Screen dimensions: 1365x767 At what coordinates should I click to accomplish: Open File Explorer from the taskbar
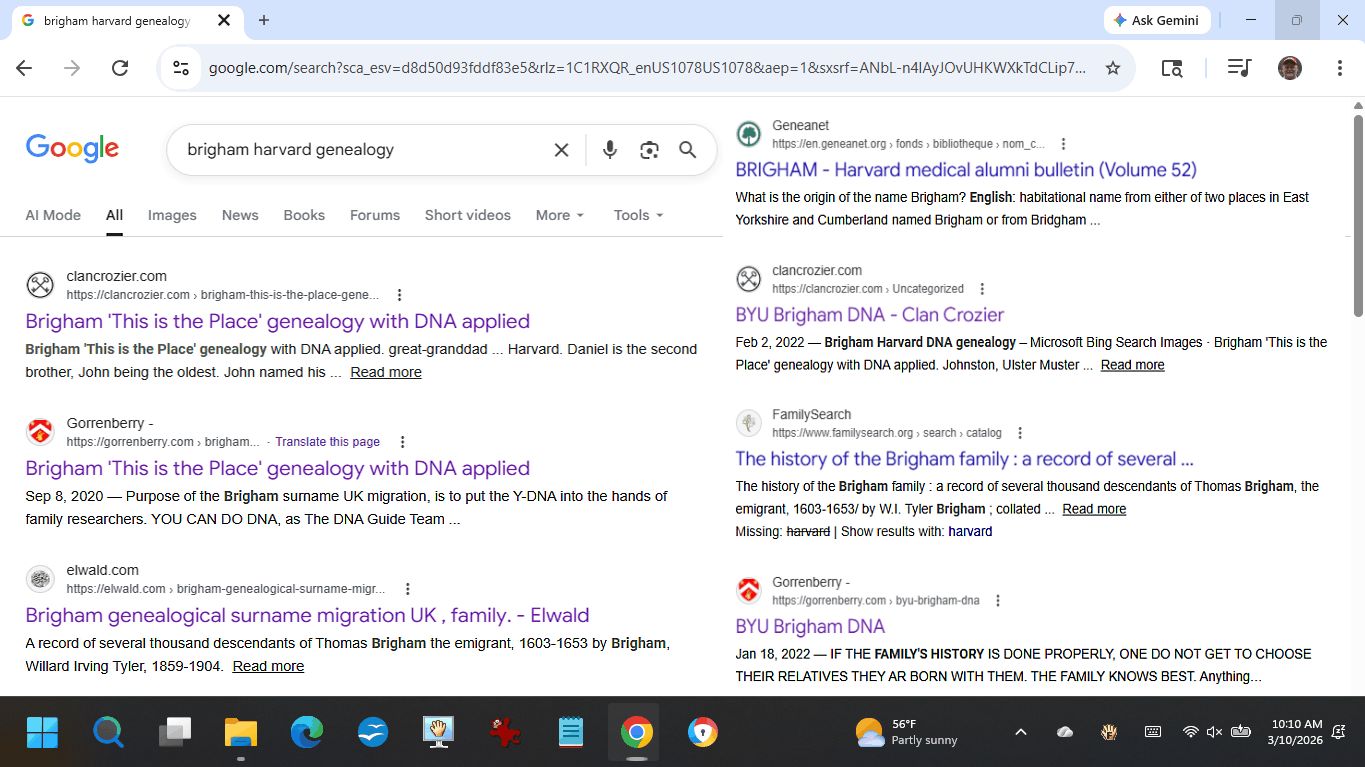[x=240, y=733]
